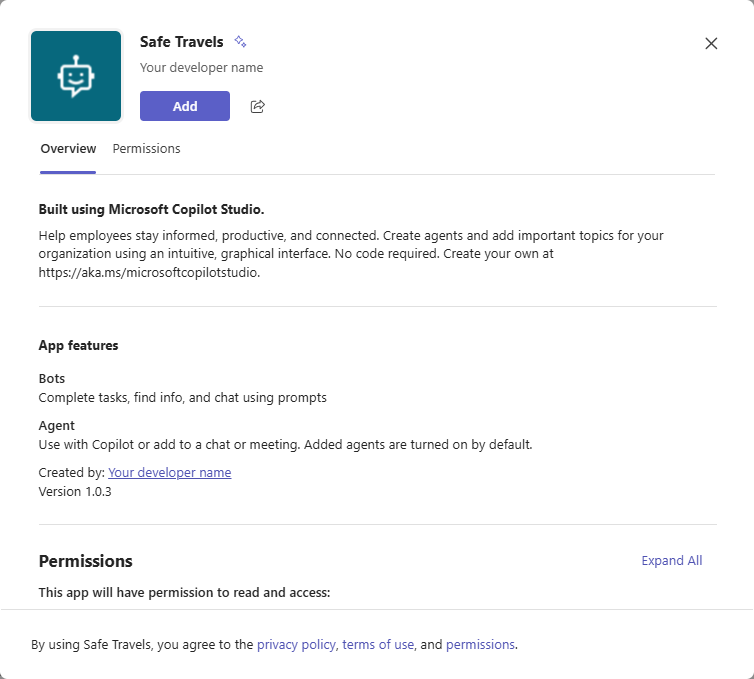The height and width of the screenshot is (679, 754).
Task: Share the Safe Travels app link
Action: [x=258, y=106]
